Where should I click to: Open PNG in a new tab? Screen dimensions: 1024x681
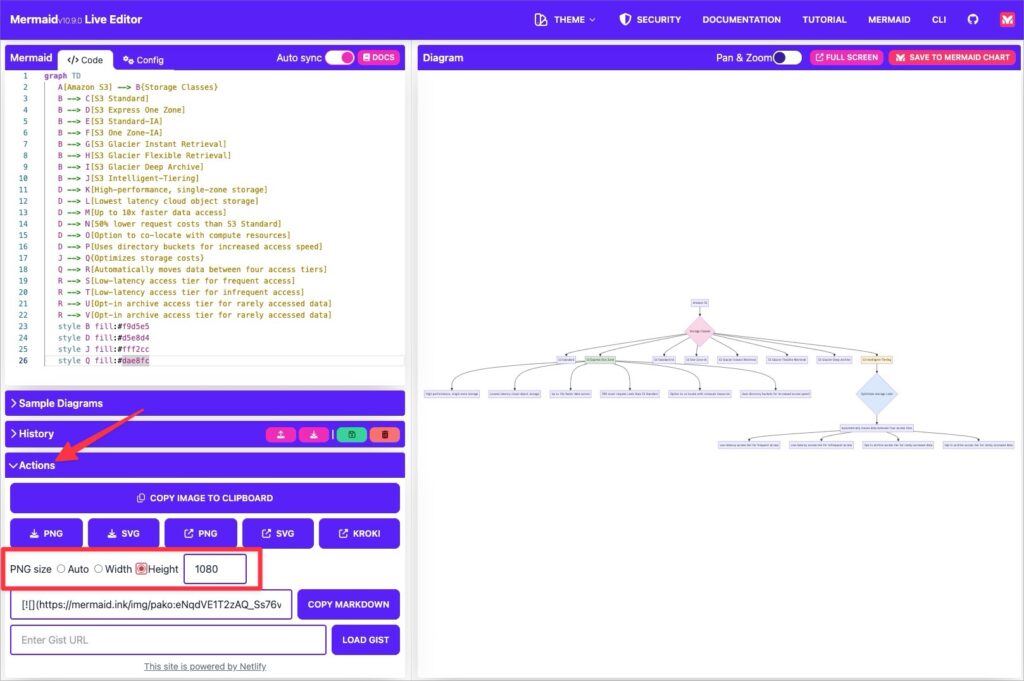200,533
